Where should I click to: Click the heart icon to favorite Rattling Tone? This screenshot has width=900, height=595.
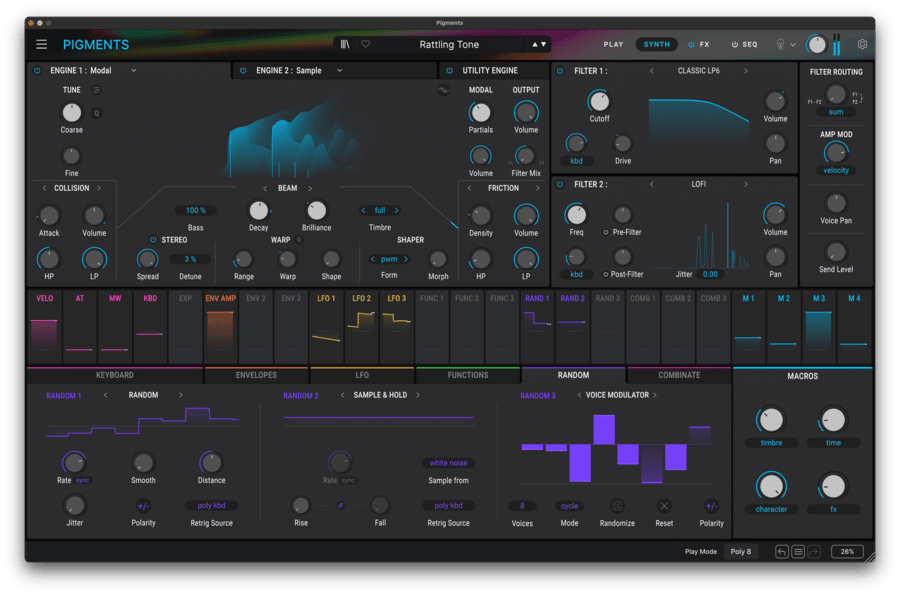pos(367,44)
